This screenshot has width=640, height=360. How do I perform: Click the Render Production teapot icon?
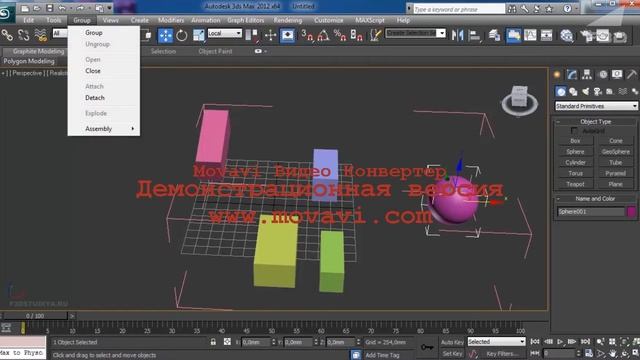pyautogui.click(x=620, y=36)
